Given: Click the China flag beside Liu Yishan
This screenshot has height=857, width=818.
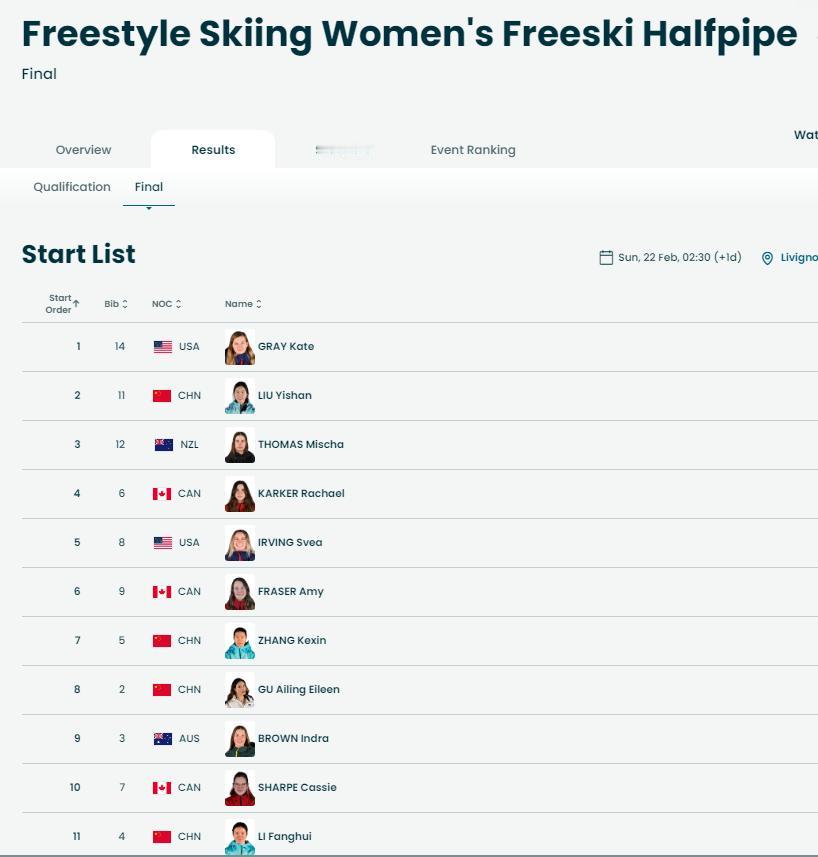Looking at the screenshot, I should (x=162, y=396).
